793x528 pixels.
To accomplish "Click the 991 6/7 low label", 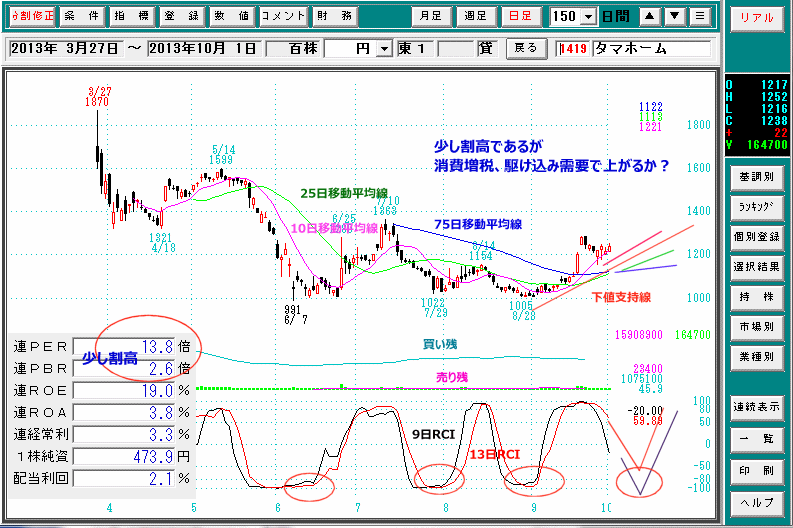I will coord(295,314).
